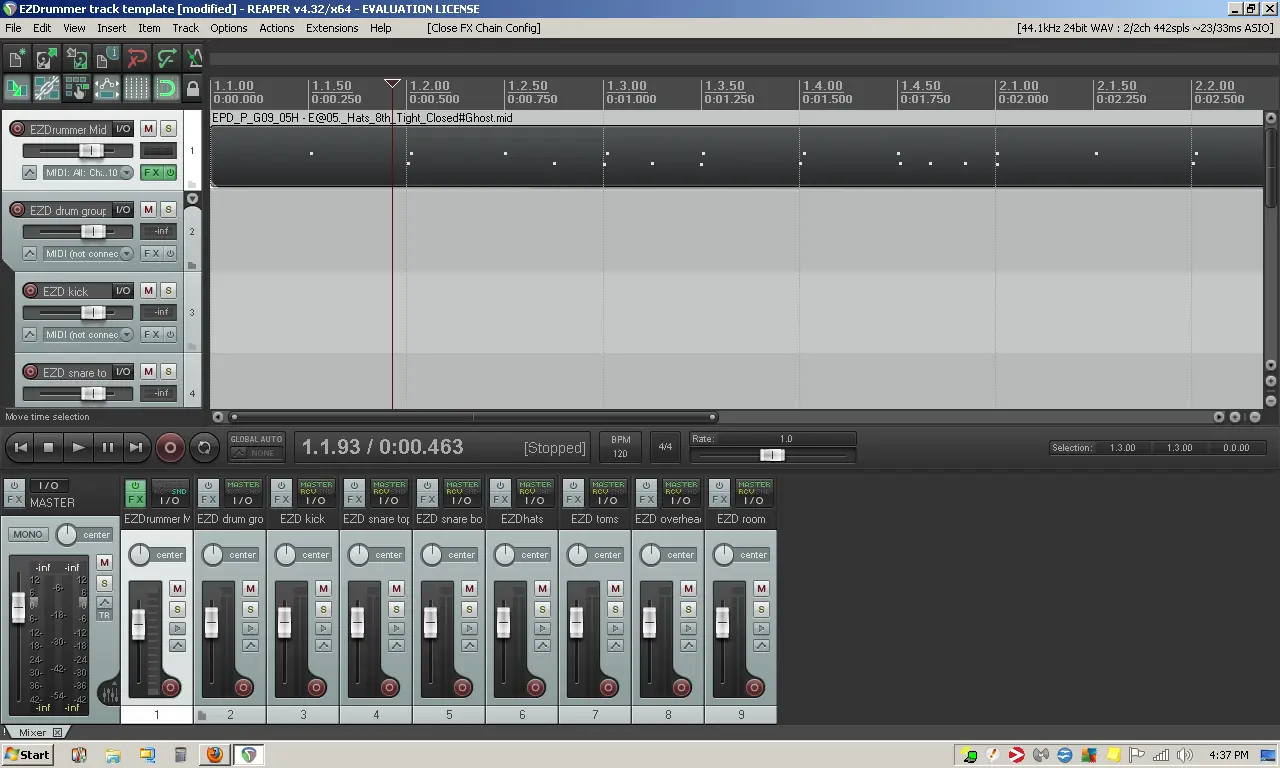Toggle the grid lines toolbar icon
The width and height of the screenshot is (1280, 768).
[x=136, y=88]
